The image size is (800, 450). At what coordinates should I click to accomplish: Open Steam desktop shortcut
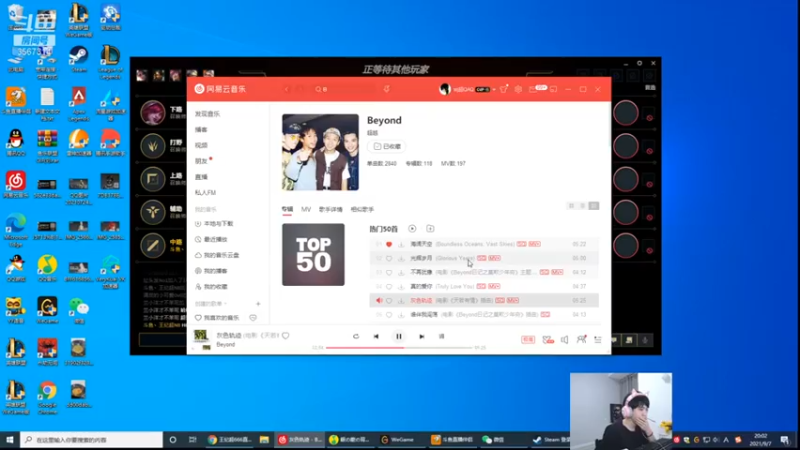click(x=79, y=59)
